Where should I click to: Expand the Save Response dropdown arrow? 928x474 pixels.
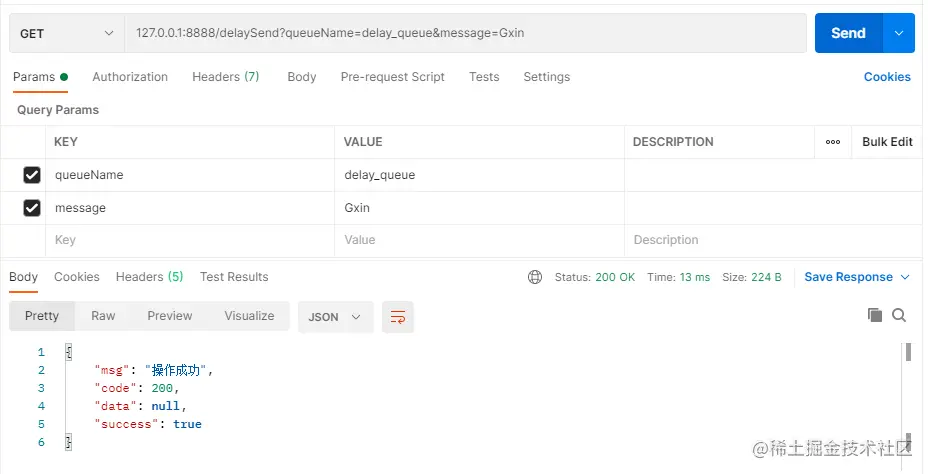click(905, 277)
